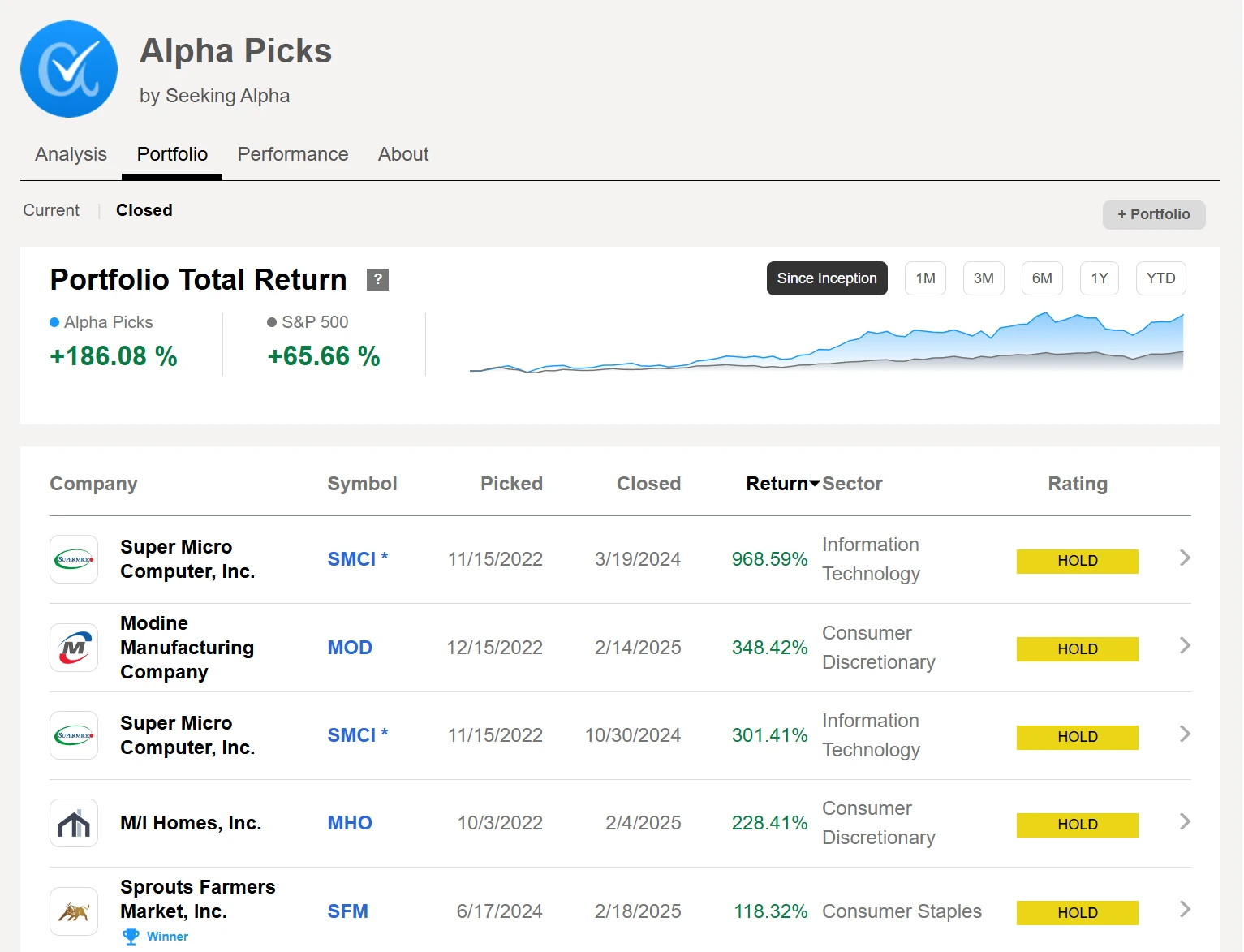This screenshot has width=1244, height=952.
Task: Open the Performance tab
Action: click(x=292, y=154)
